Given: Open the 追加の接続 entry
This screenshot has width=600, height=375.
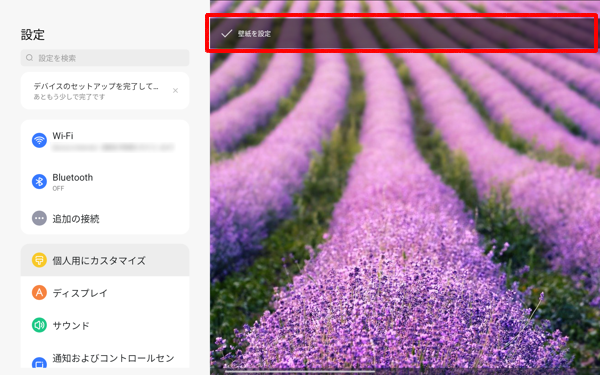Looking at the screenshot, I should point(105,218).
